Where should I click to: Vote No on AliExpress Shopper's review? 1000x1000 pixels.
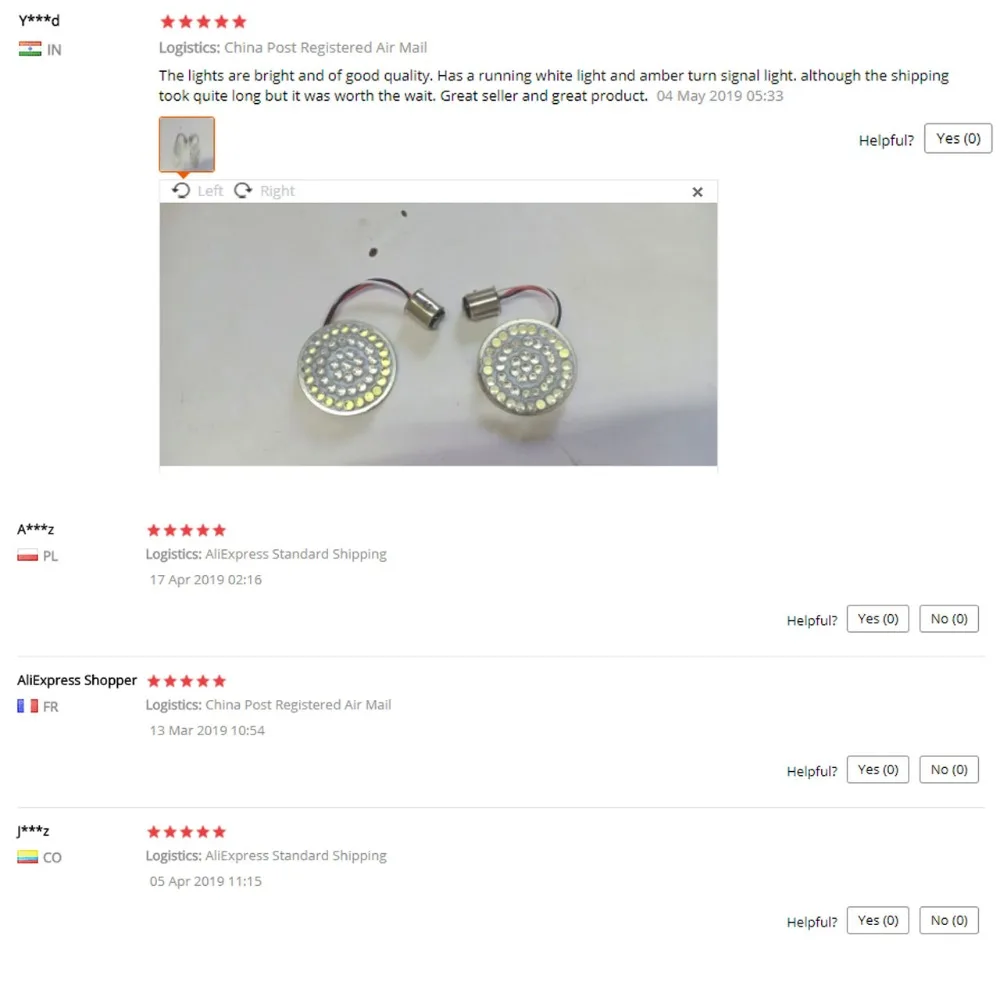(948, 770)
